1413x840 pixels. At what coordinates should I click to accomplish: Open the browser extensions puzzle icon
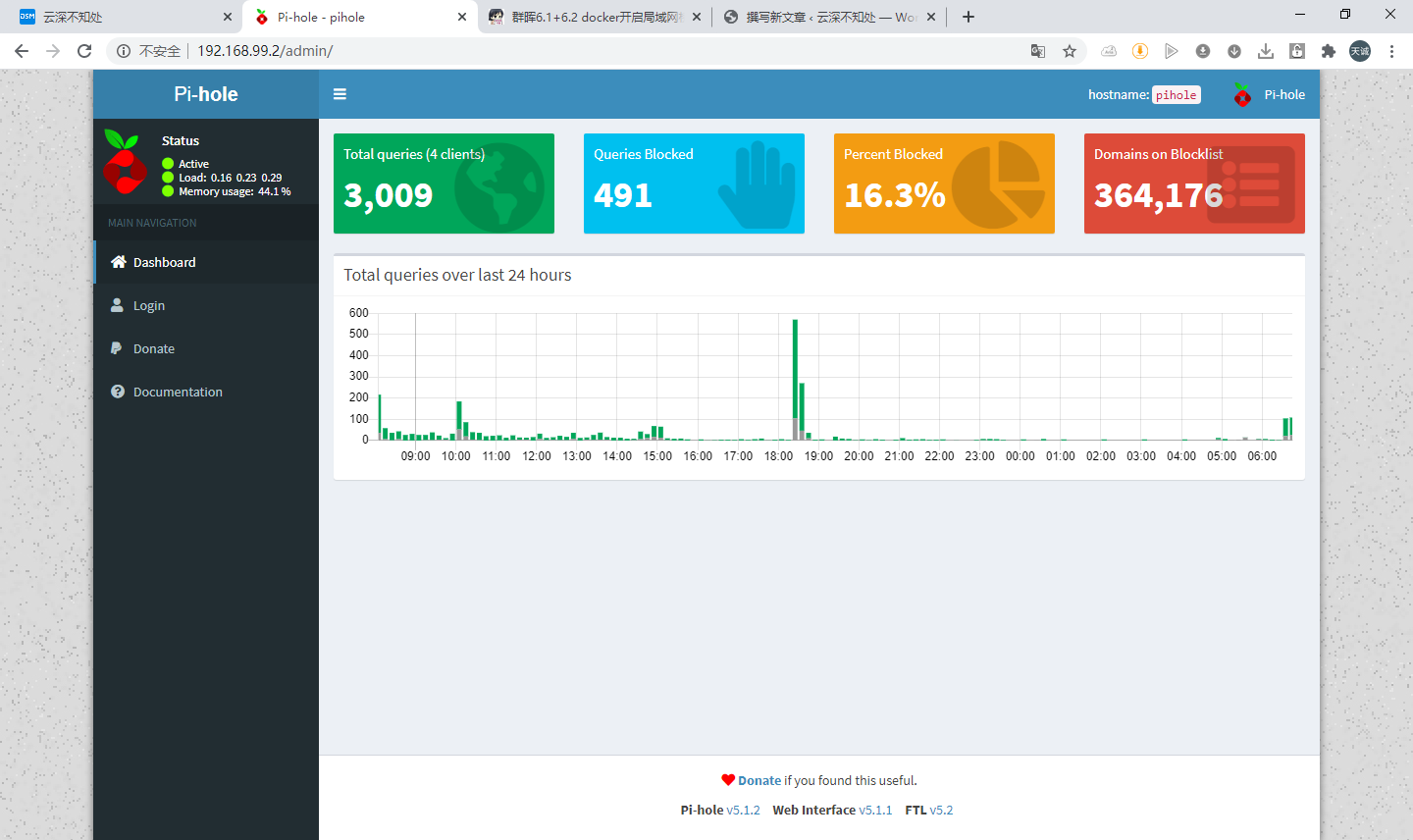pyautogui.click(x=1329, y=51)
